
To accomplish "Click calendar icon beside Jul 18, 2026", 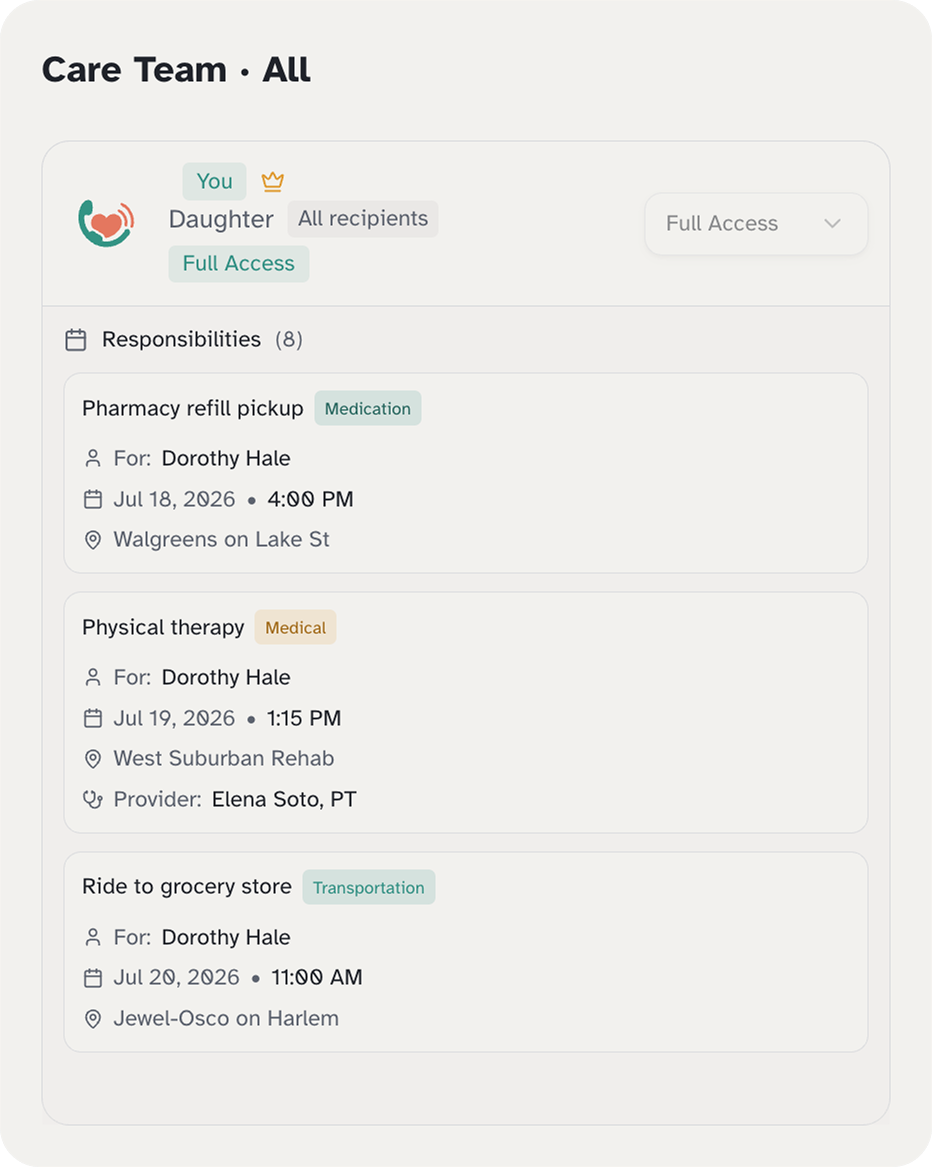I will (93, 499).
